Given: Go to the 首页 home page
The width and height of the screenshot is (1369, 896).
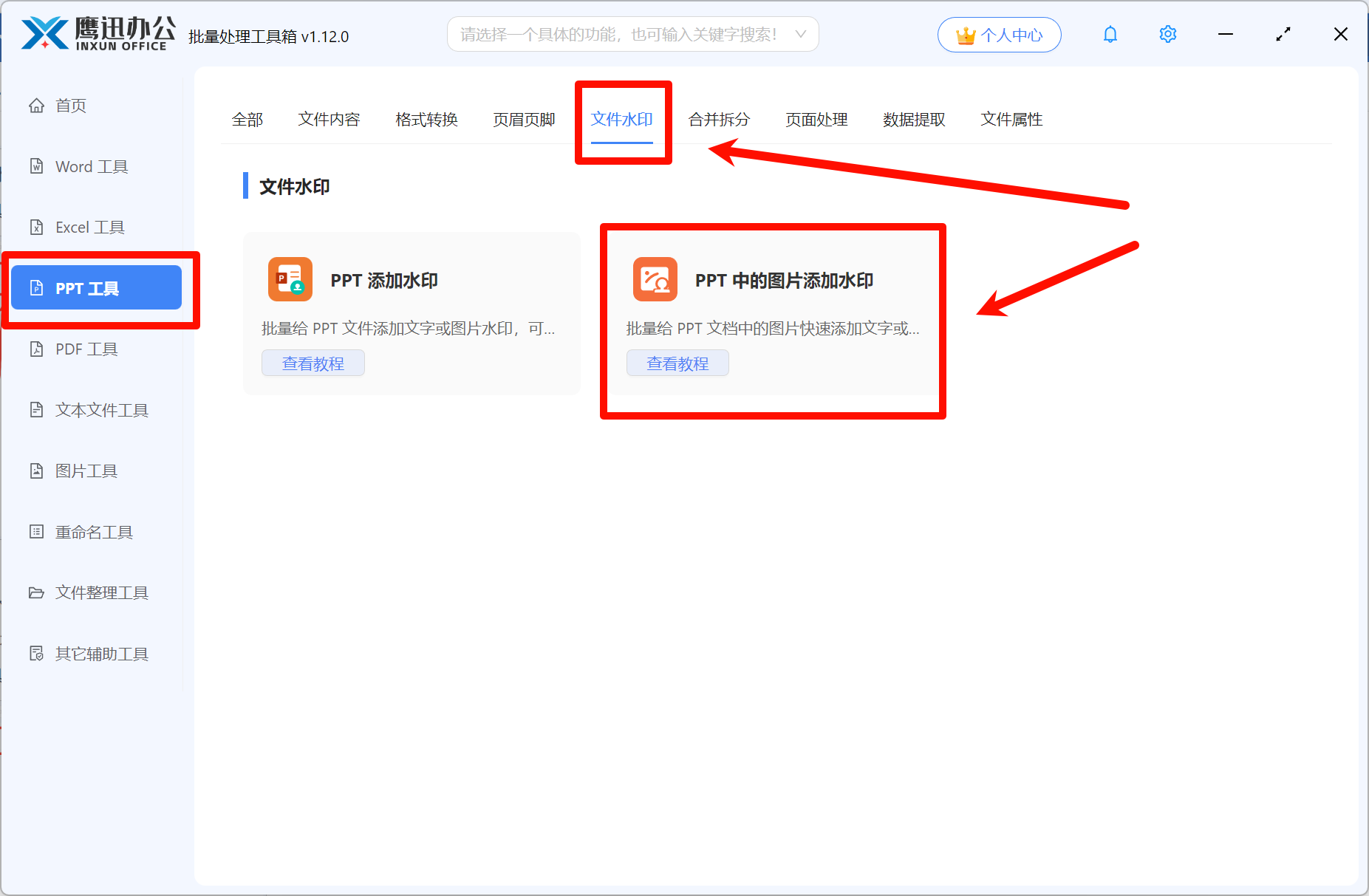Looking at the screenshot, I should click(70, 105).
